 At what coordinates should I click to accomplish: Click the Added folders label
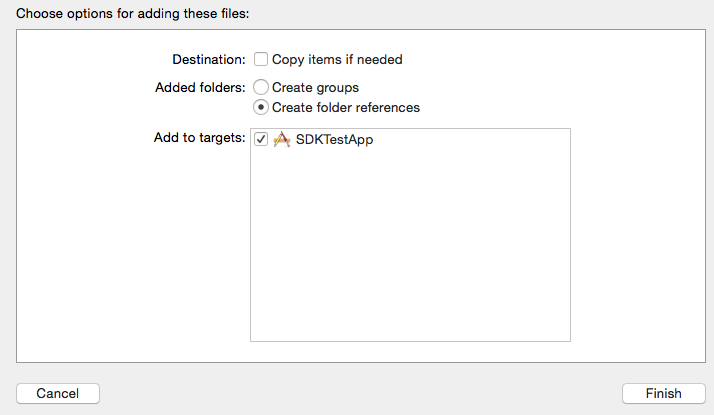[x=200, y=87]
